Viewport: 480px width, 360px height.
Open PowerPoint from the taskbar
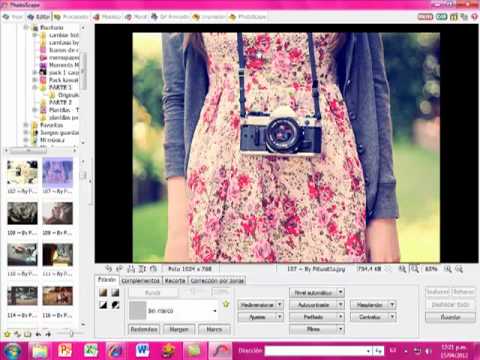point(65,351)
